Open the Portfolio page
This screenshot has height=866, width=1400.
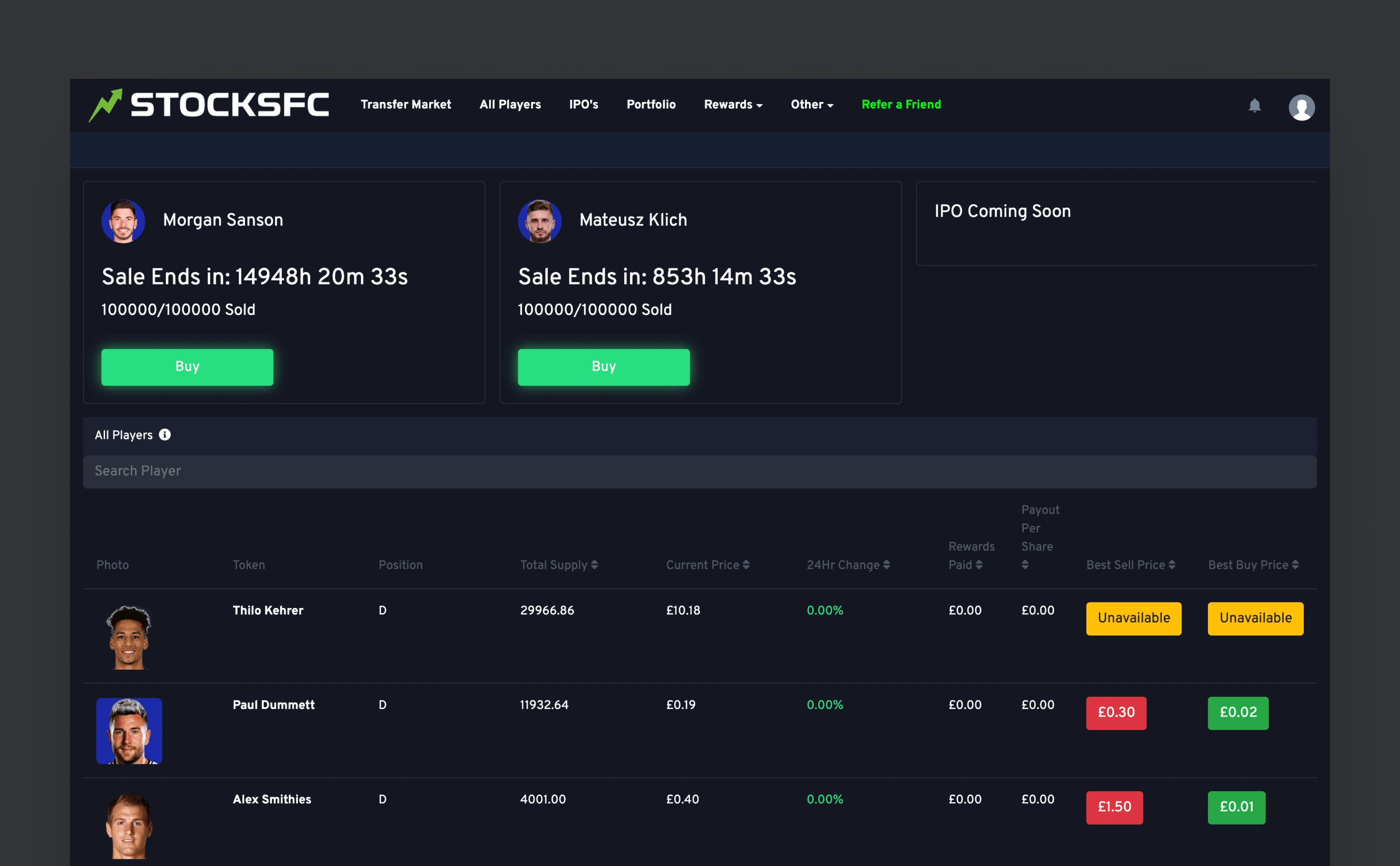(x=651, y=104)
